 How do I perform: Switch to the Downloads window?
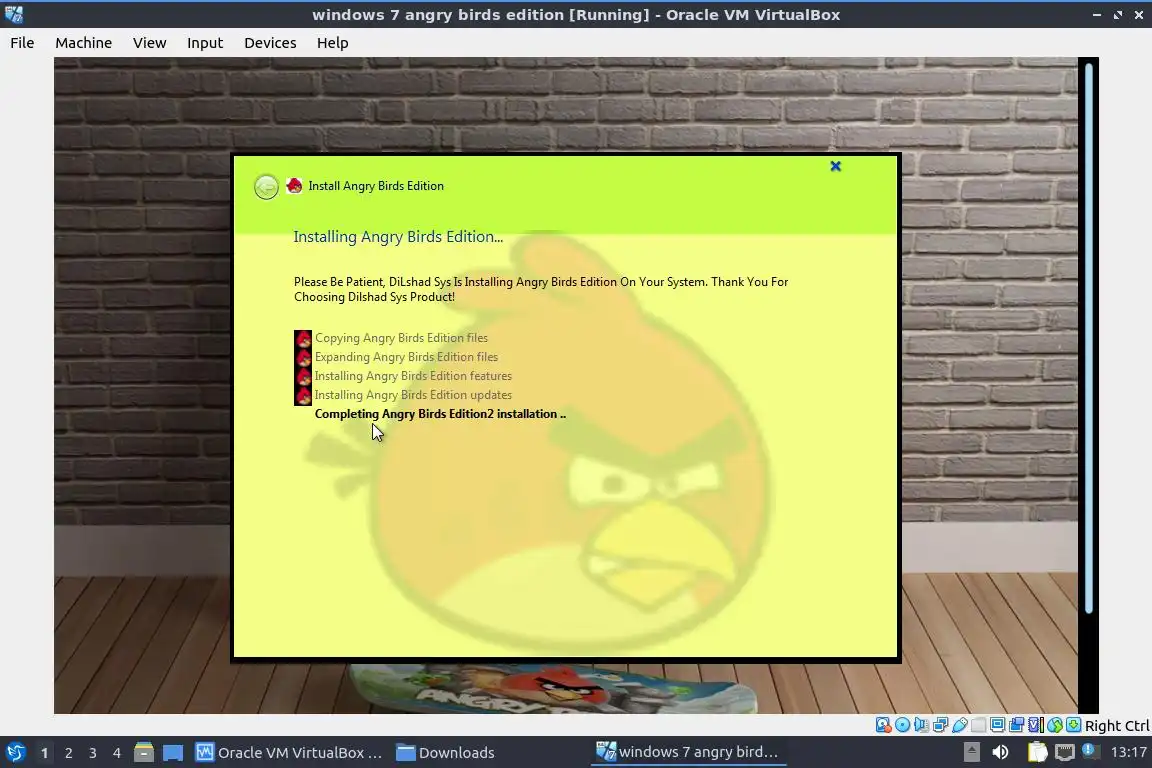[x=445, y=753]
